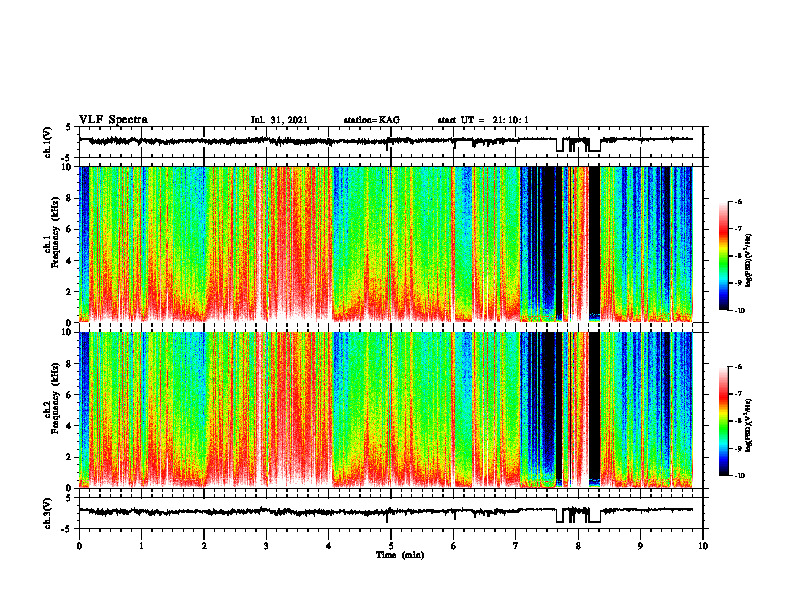Click the 'ch.3(V)' voltage axis label
Viewport: 792px width, 612px height.
[47, 514]
